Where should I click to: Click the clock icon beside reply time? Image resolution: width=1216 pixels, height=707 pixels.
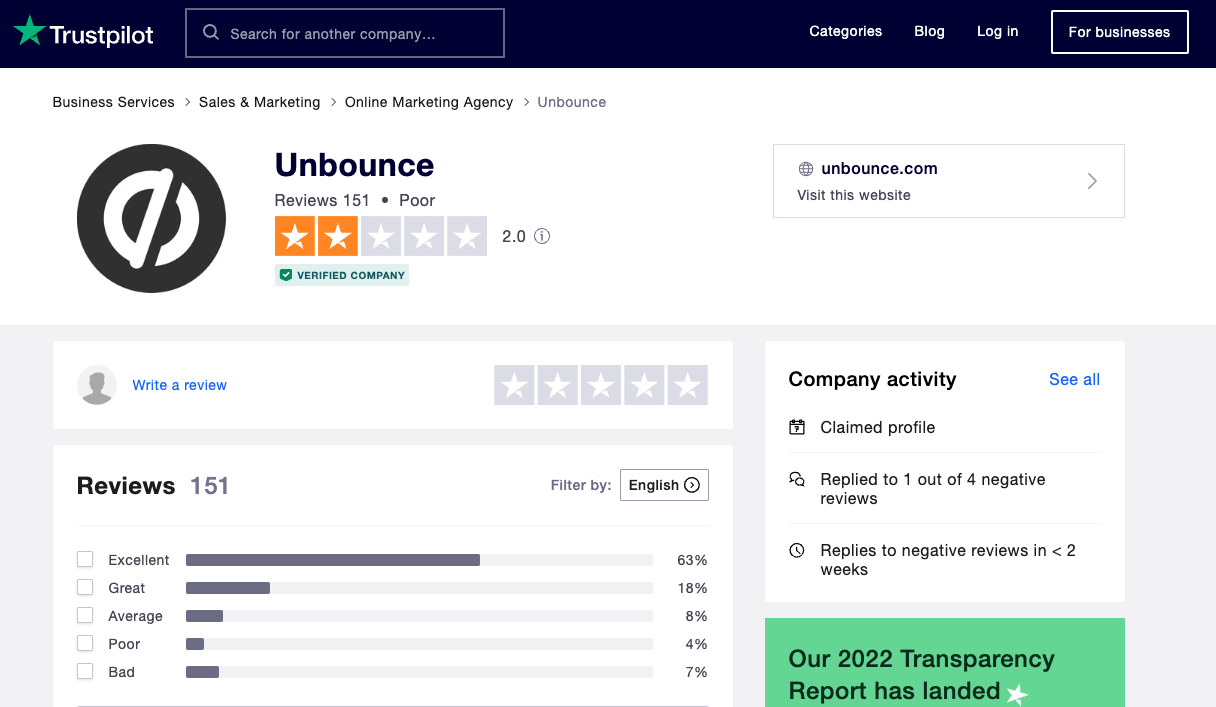(797, 550)
